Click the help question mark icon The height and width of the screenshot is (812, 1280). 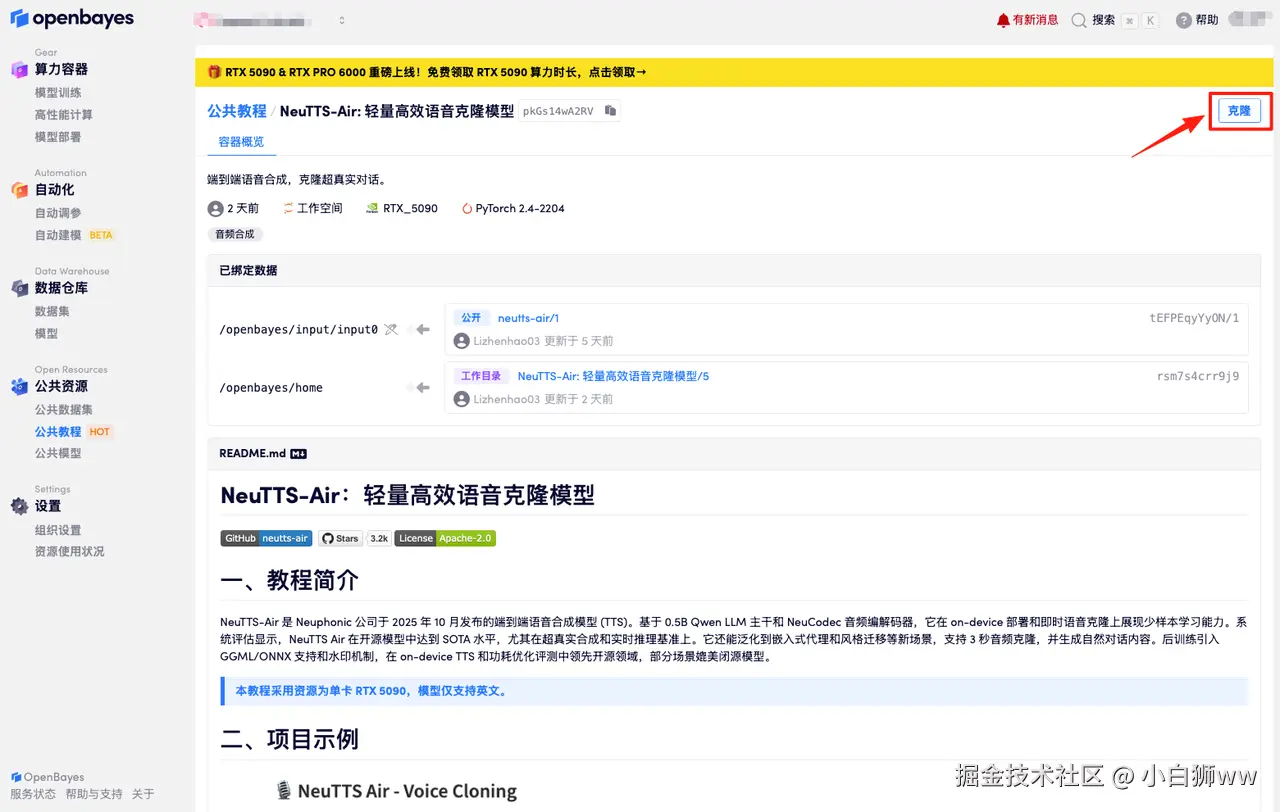click(1184, 20)
